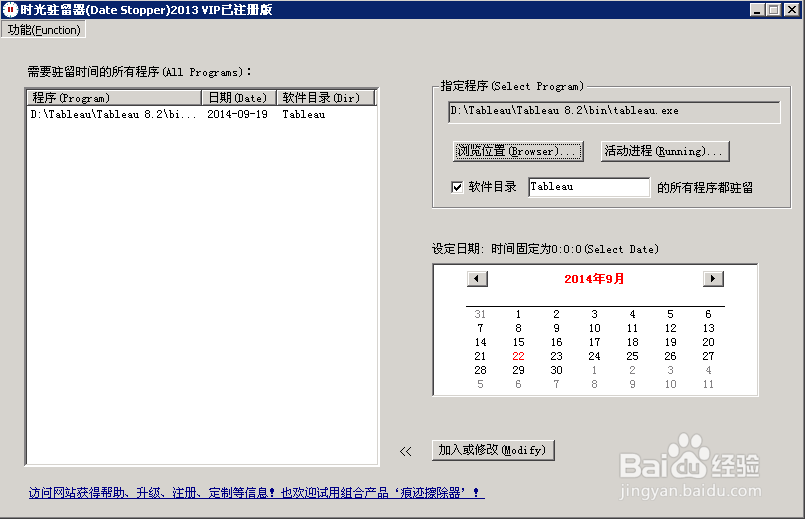Click the Tableau directory cell in list
Viewport: 807px width, 519px height.
[x=304, y=114]
